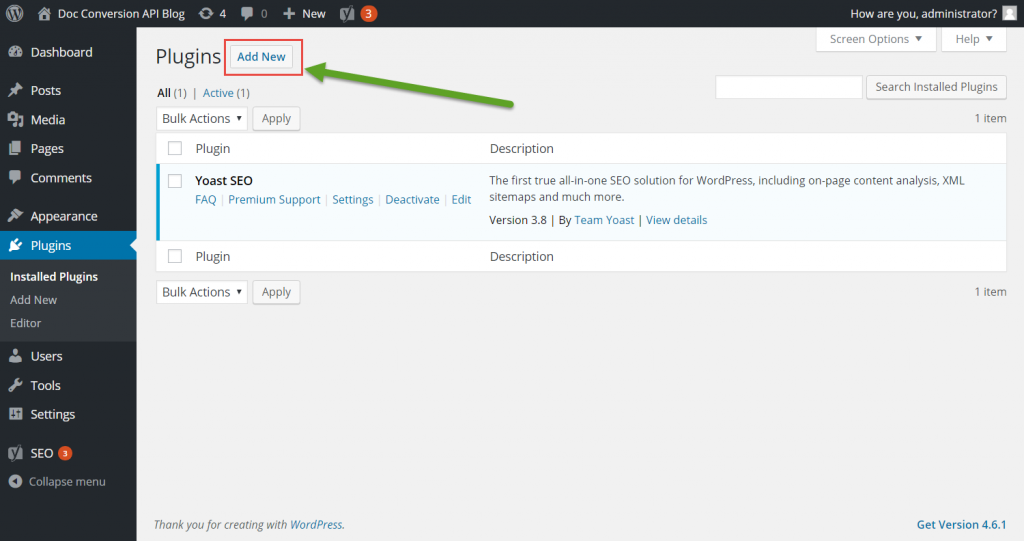
Task: Click Edit link for Yoast SEO
Action: [x=461, y=199]
